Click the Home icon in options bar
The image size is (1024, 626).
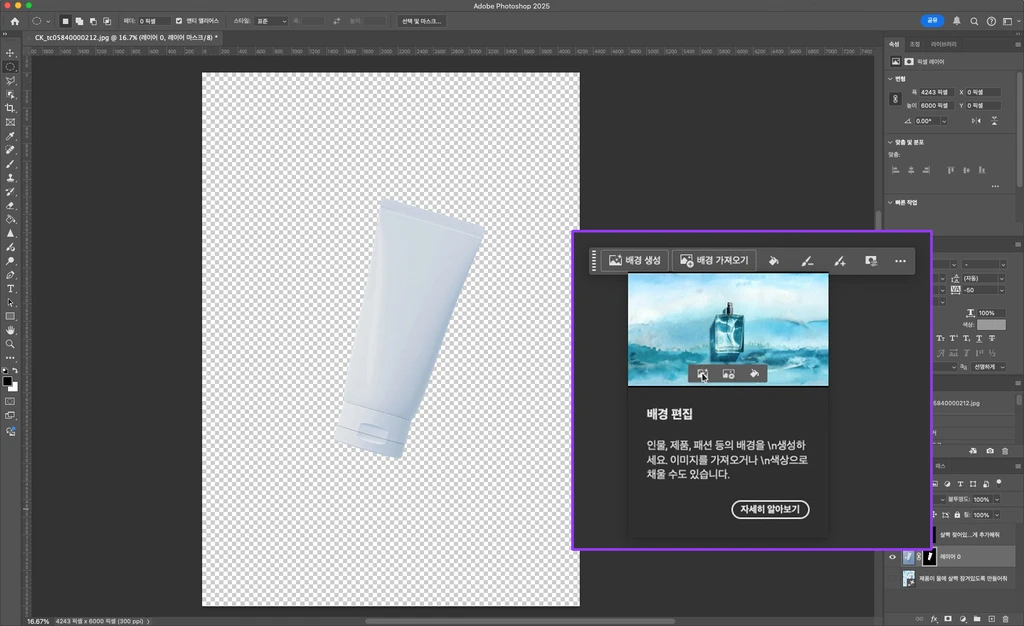(x=14, y=21)
